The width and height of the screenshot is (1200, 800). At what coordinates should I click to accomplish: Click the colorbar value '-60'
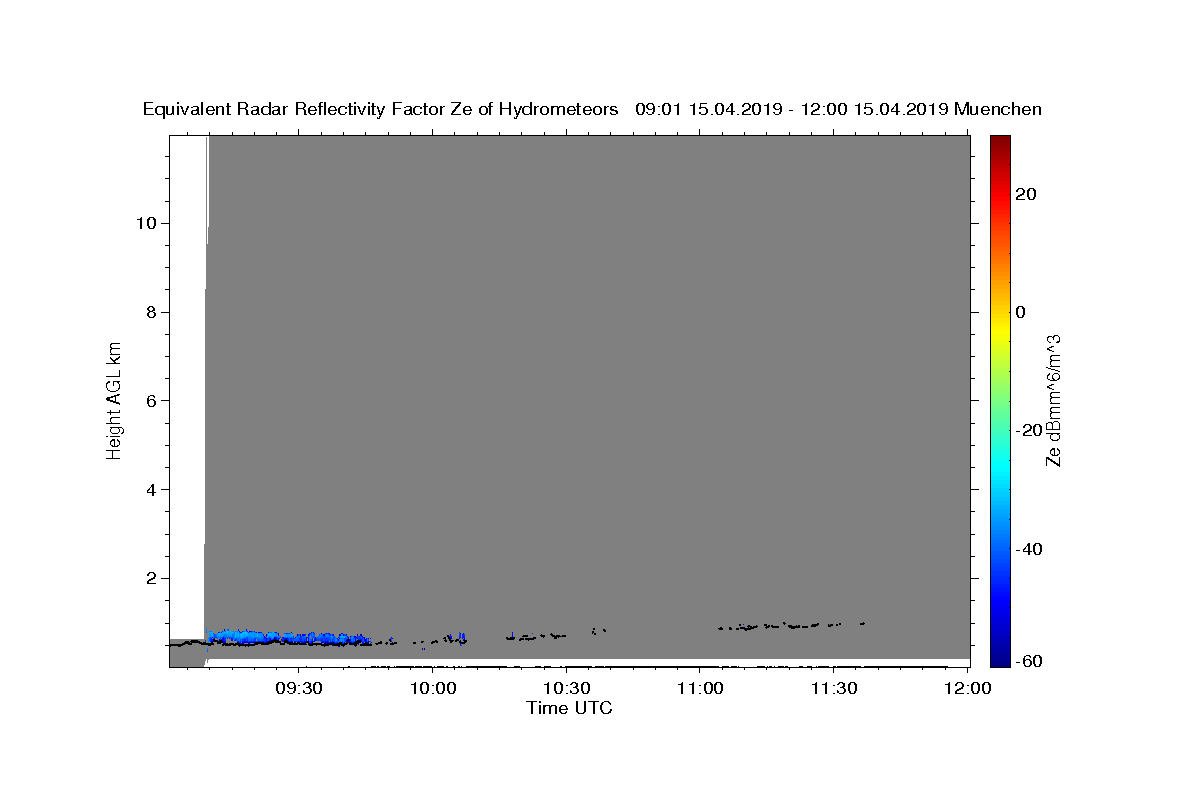1028,661
